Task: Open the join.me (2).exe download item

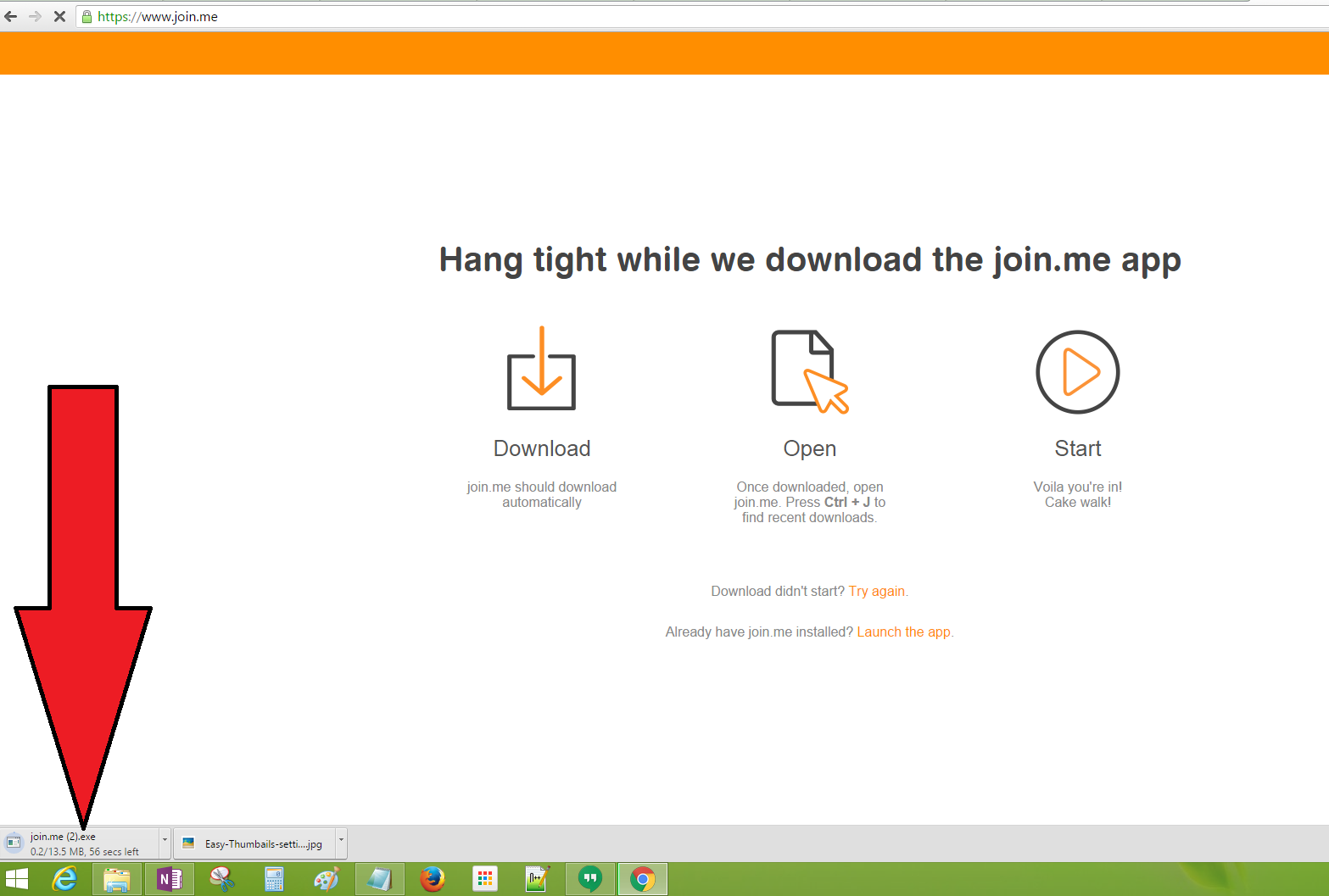Action: click(x=80, y=843)
